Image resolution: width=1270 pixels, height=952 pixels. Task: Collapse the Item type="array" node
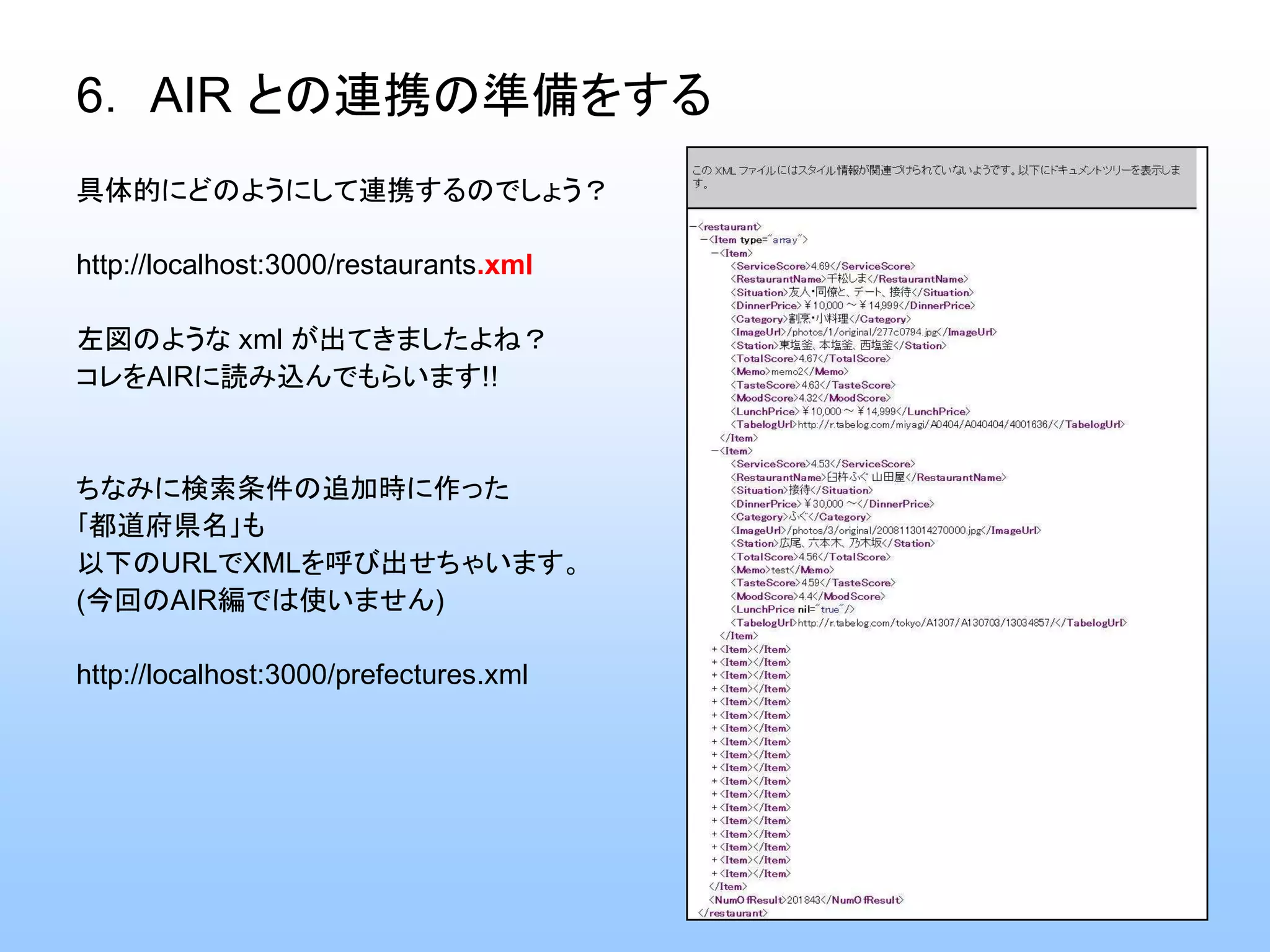tap(704, 240)
